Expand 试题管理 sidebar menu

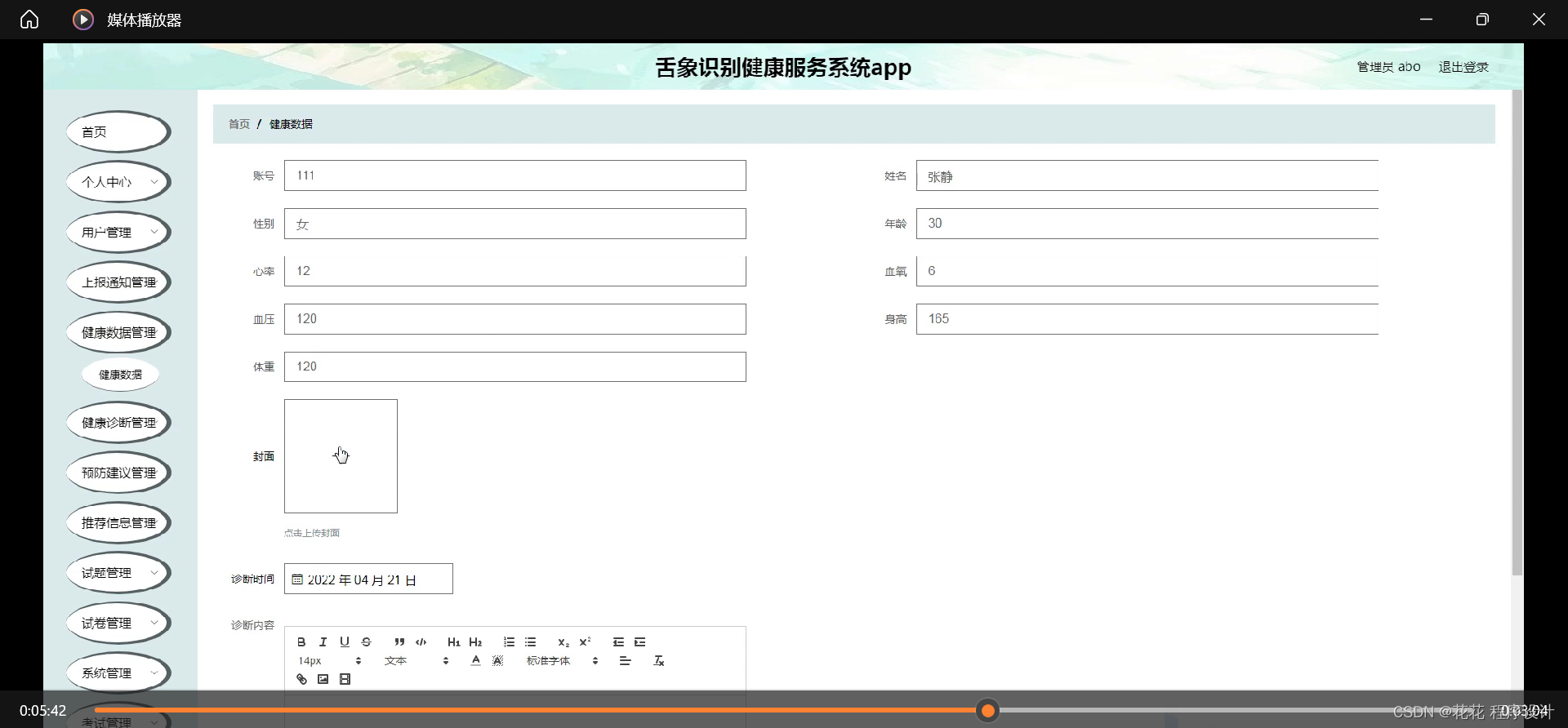[118, 573]
